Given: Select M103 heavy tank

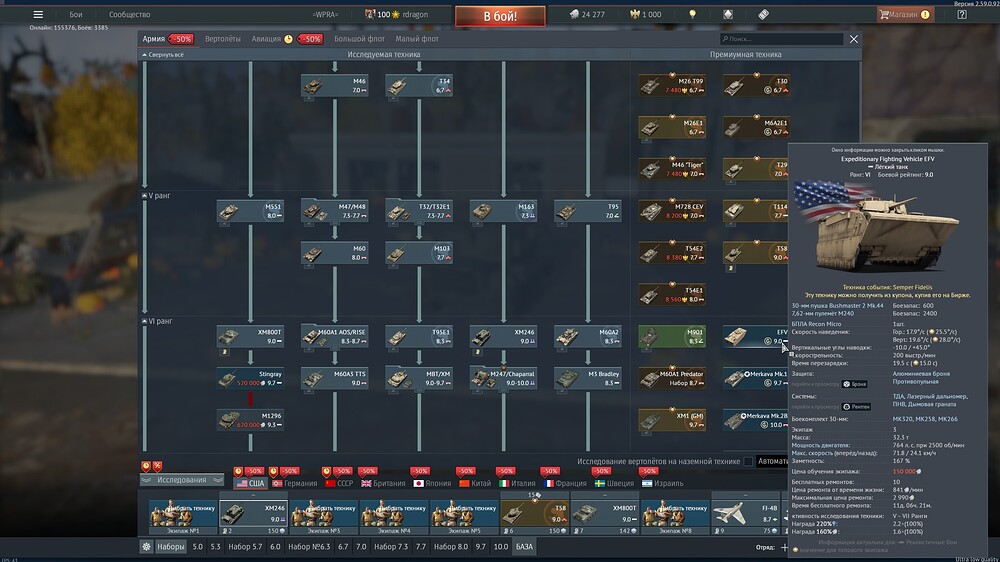Looking at the screenshot, I should click(x=418, y=253).
